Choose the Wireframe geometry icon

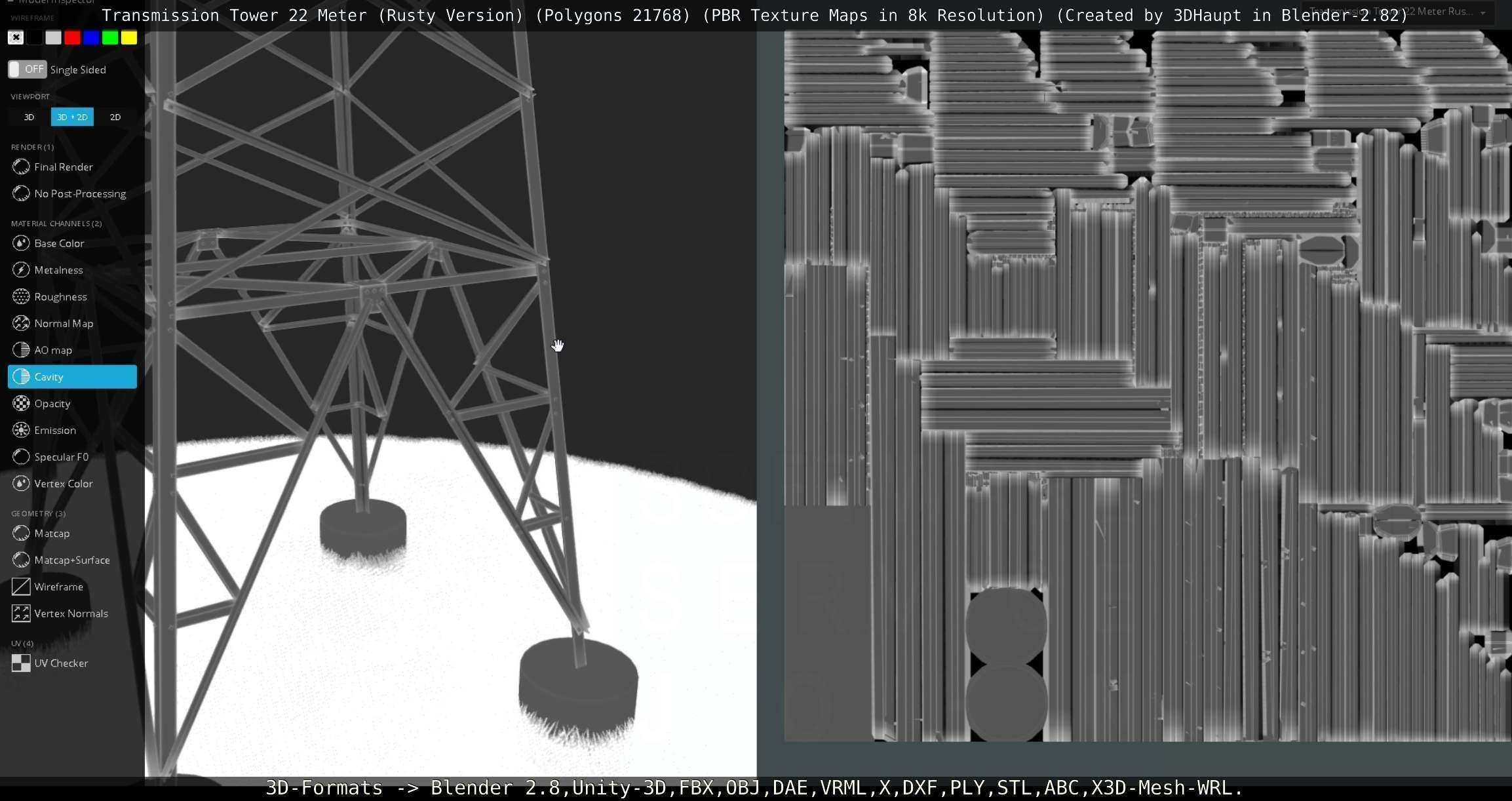pos(21,587)
